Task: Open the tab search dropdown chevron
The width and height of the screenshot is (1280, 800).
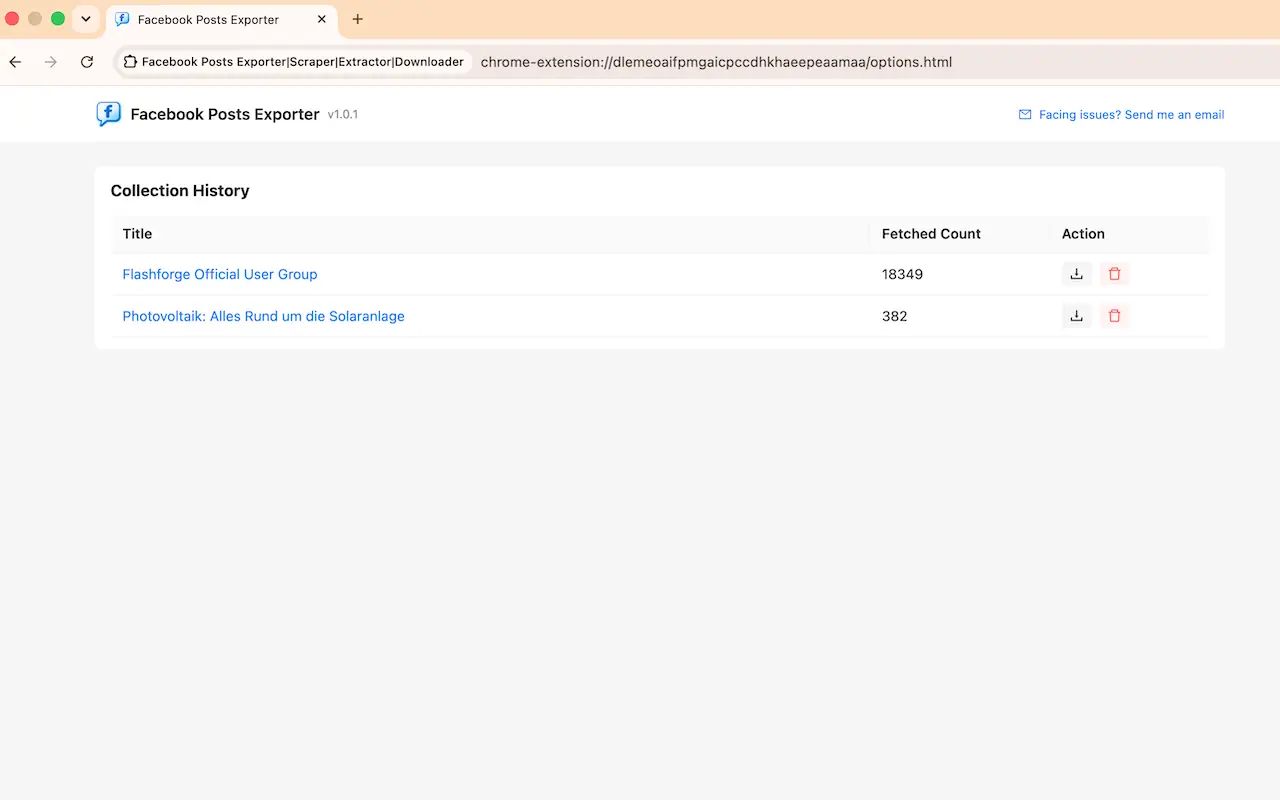Action: tap(86, 19)
